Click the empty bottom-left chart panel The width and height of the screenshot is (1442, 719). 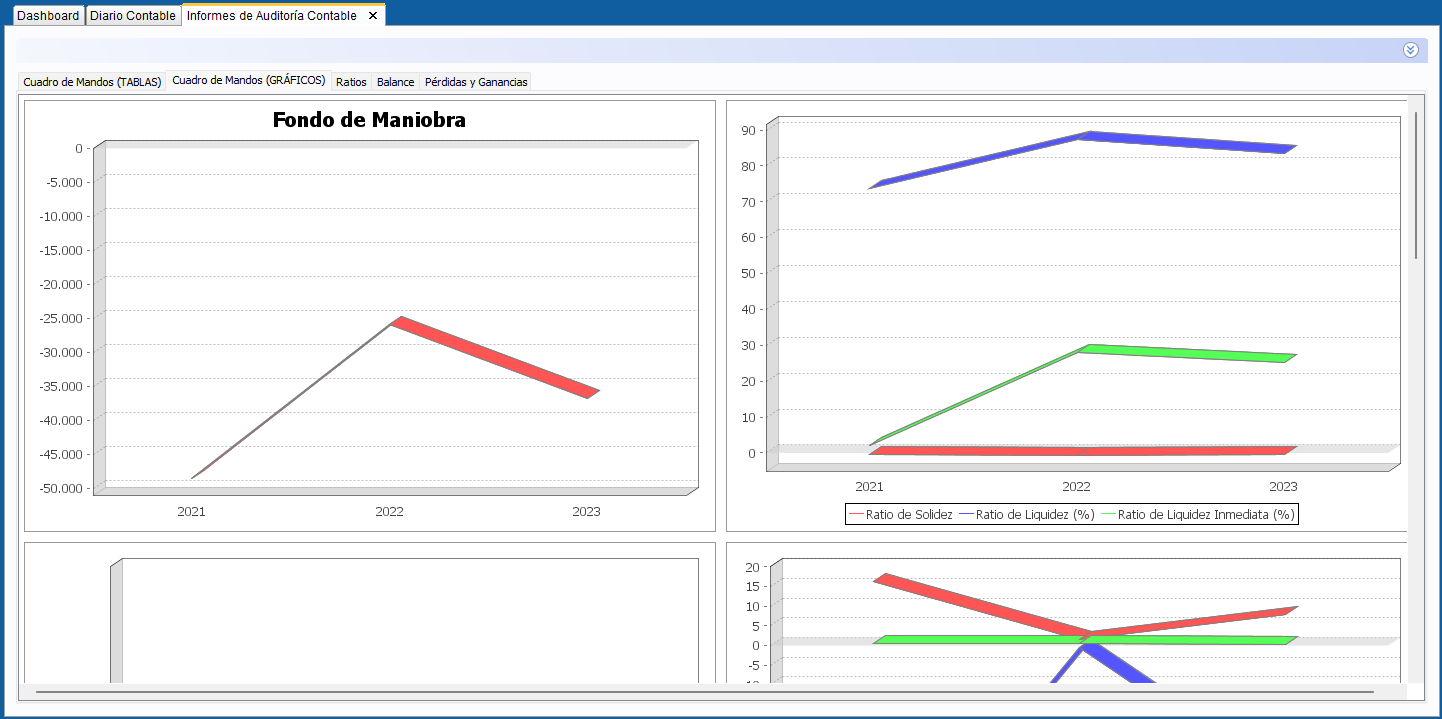pos(400,620)
